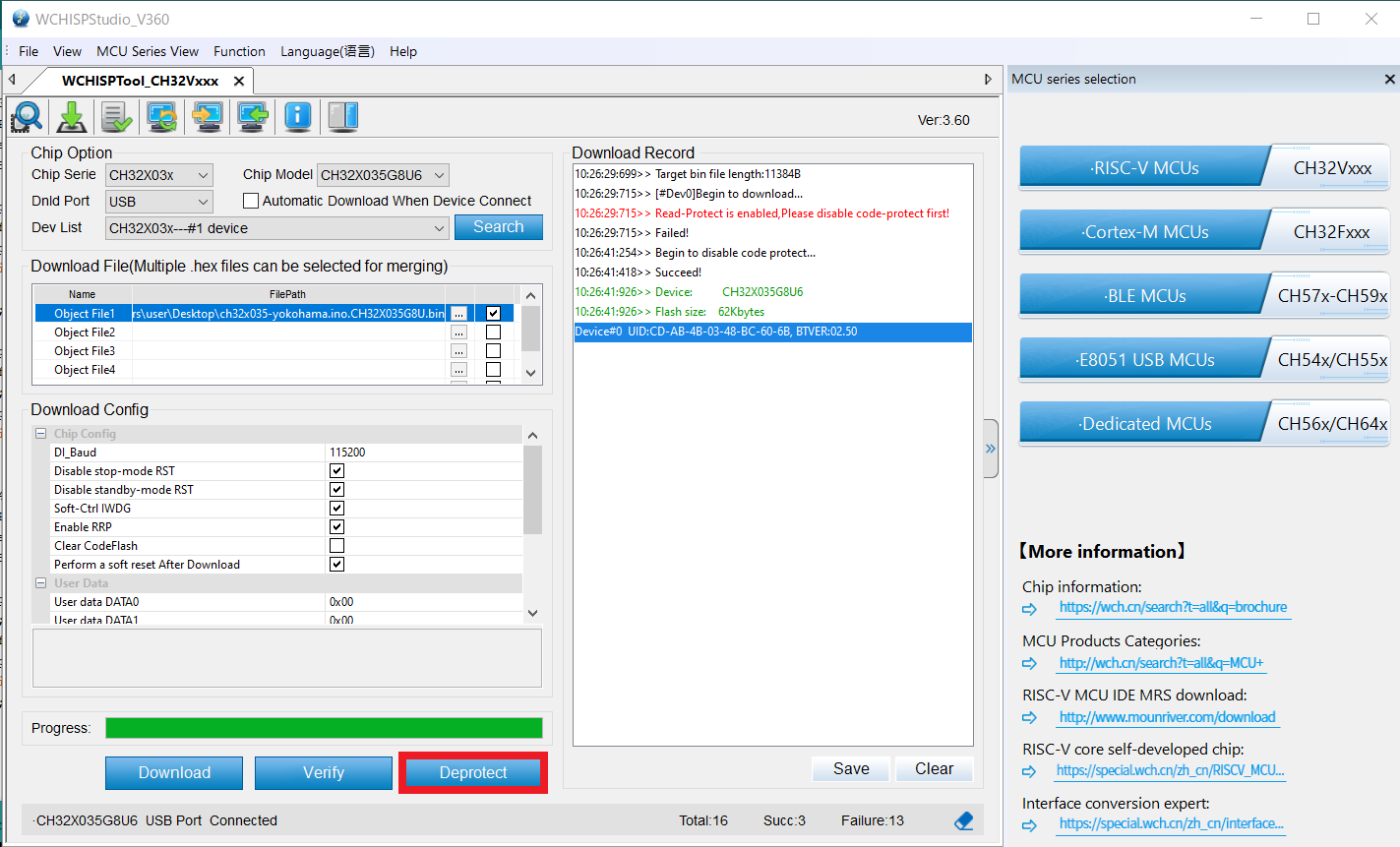Open the blue info toolbar icon
Image resolution: width=1400 pixels, height=847 pixels.
[x=298, y=117]
